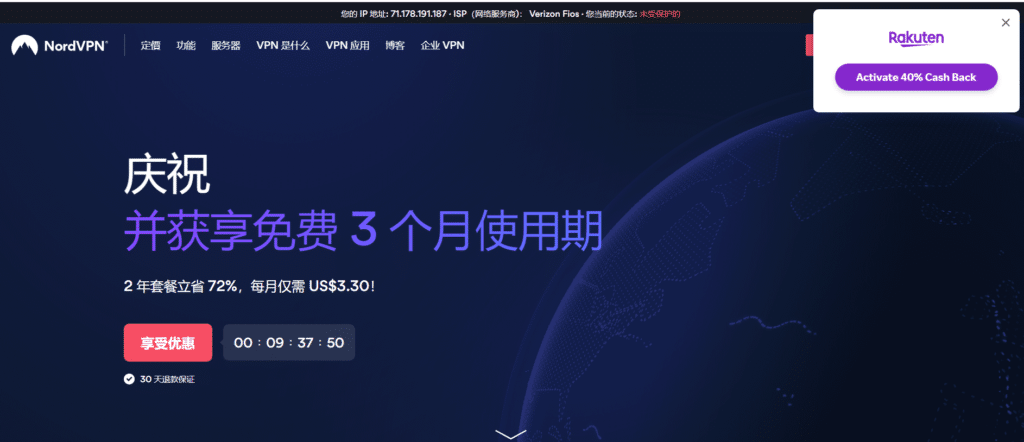Click the 并获享免费 3 个月使用期 headline
Screen dimensions: 1024x442
coord(363,232)
